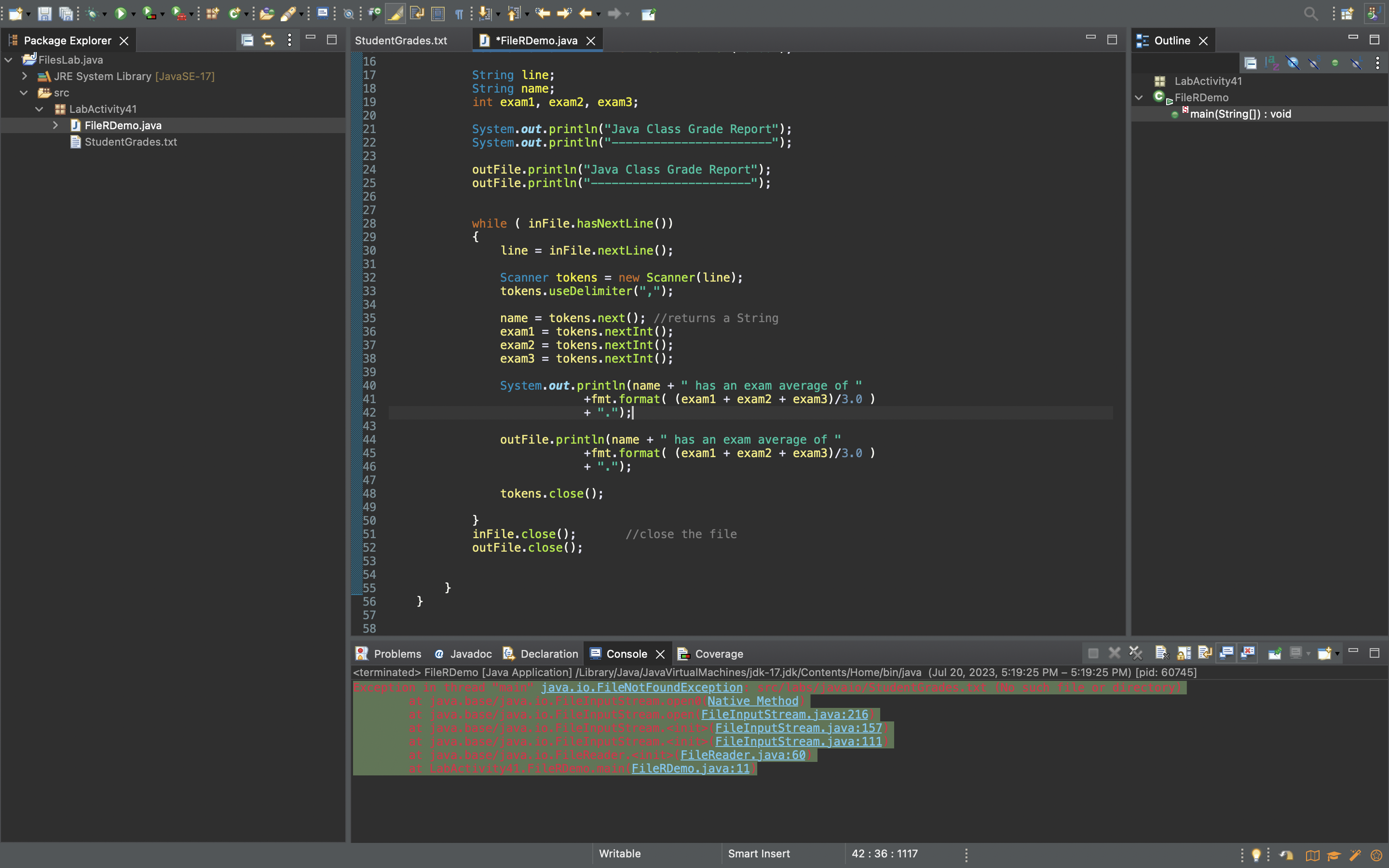Viewport: 1389px width, 868px height.
Task: Collapse FileRDemo class in Outline
Action: point(1139,97)
